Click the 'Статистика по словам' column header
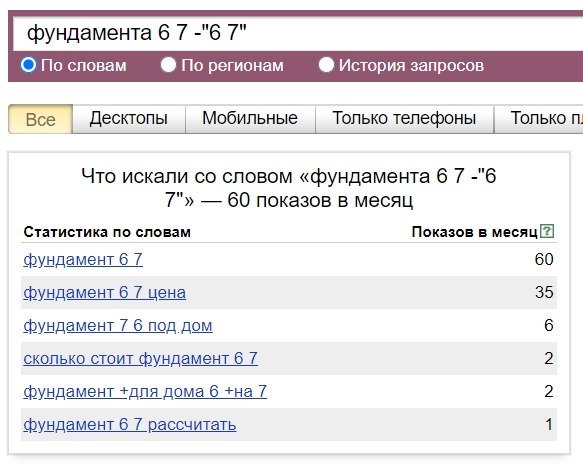Viewport: 583px width, 470px height. point(107,232)
